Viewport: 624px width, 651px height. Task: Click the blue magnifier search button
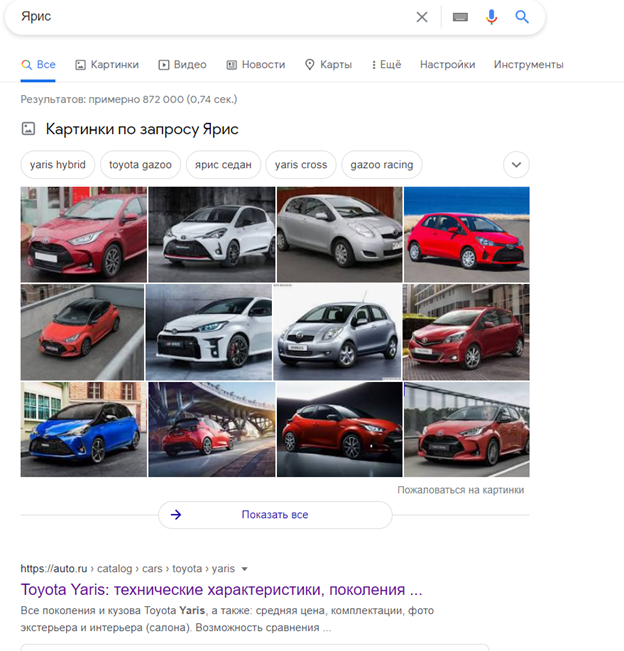tap(522, 17)
